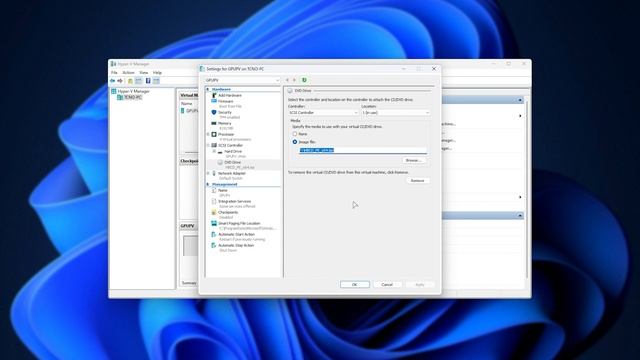
Task: Go to previous VM with left arrow in settings
Action: [287, 80]
